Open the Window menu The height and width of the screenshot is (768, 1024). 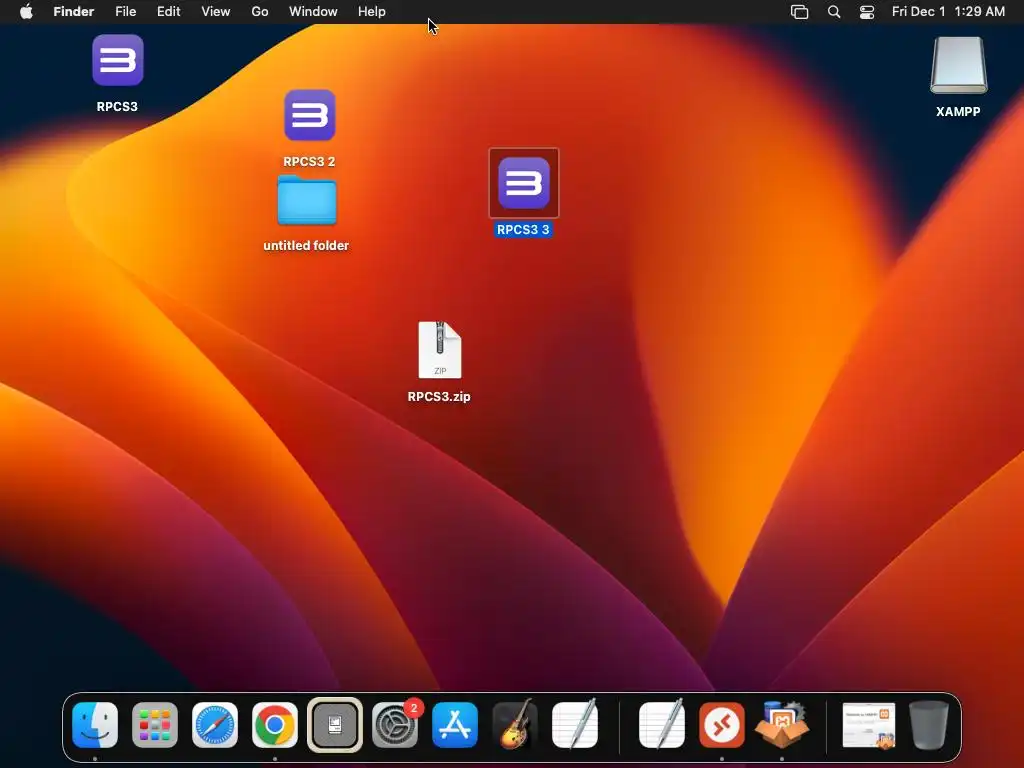(313, 12)
